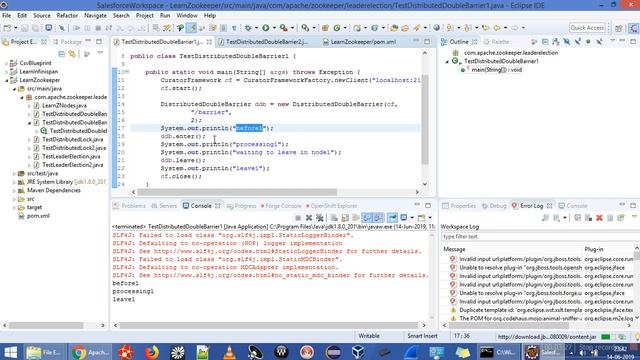The width and height of the screenshot is (640, 360).
Task: Click the editor horizontal scrollbar thumb
Action: (x=237, y=192)
